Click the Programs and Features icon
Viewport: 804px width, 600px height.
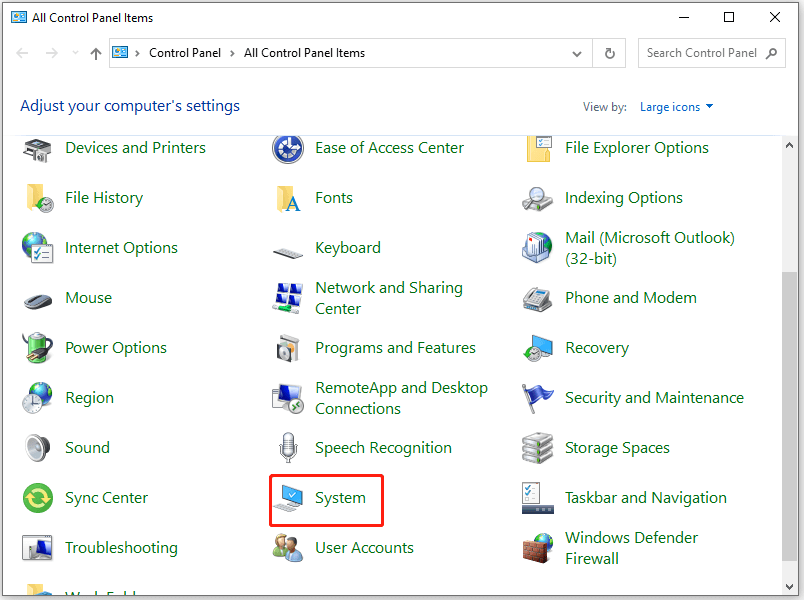pos(288,348)
